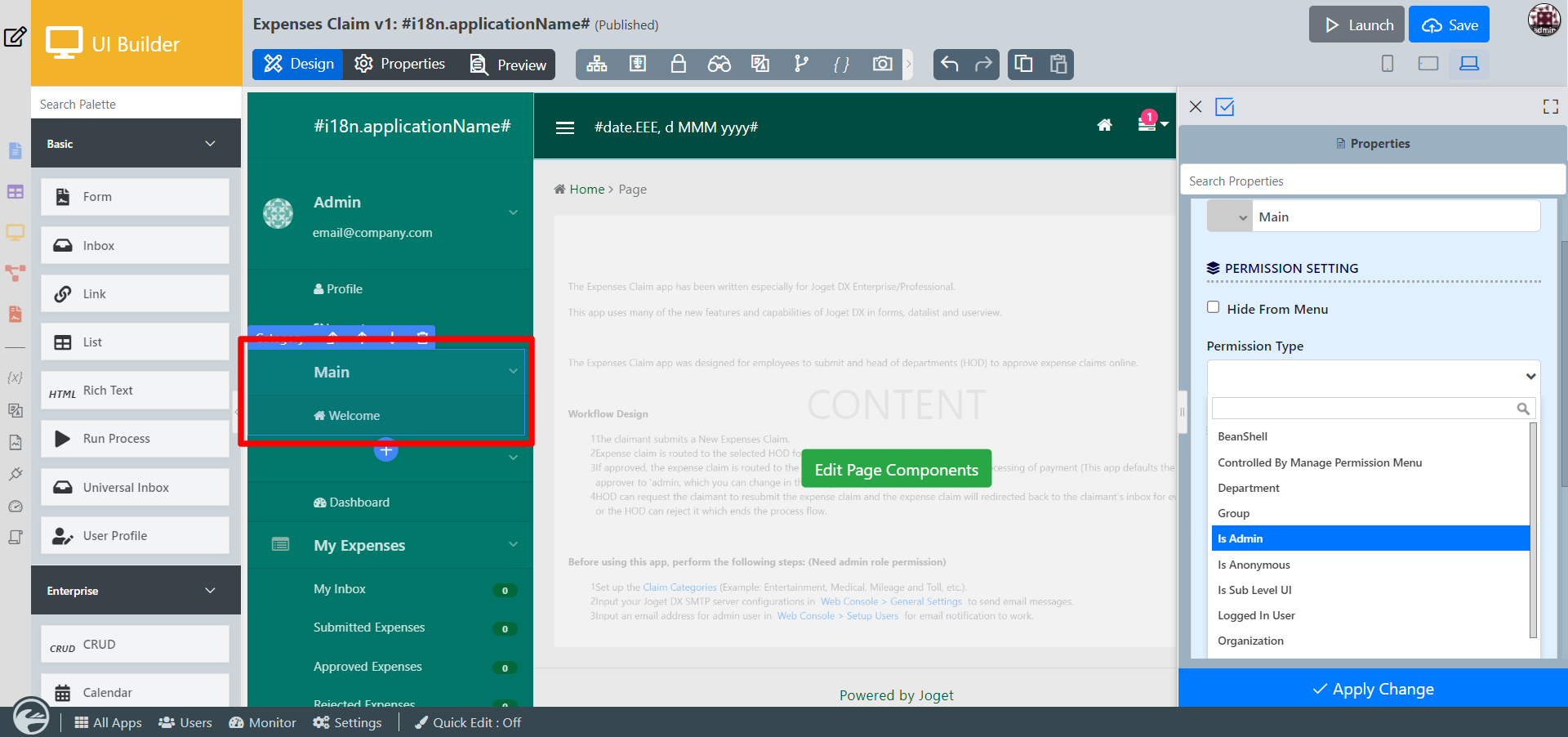Click the permission options list scrollbar
The image size is (1568, 737).
pyautogui.click(x=1533, y=529)
